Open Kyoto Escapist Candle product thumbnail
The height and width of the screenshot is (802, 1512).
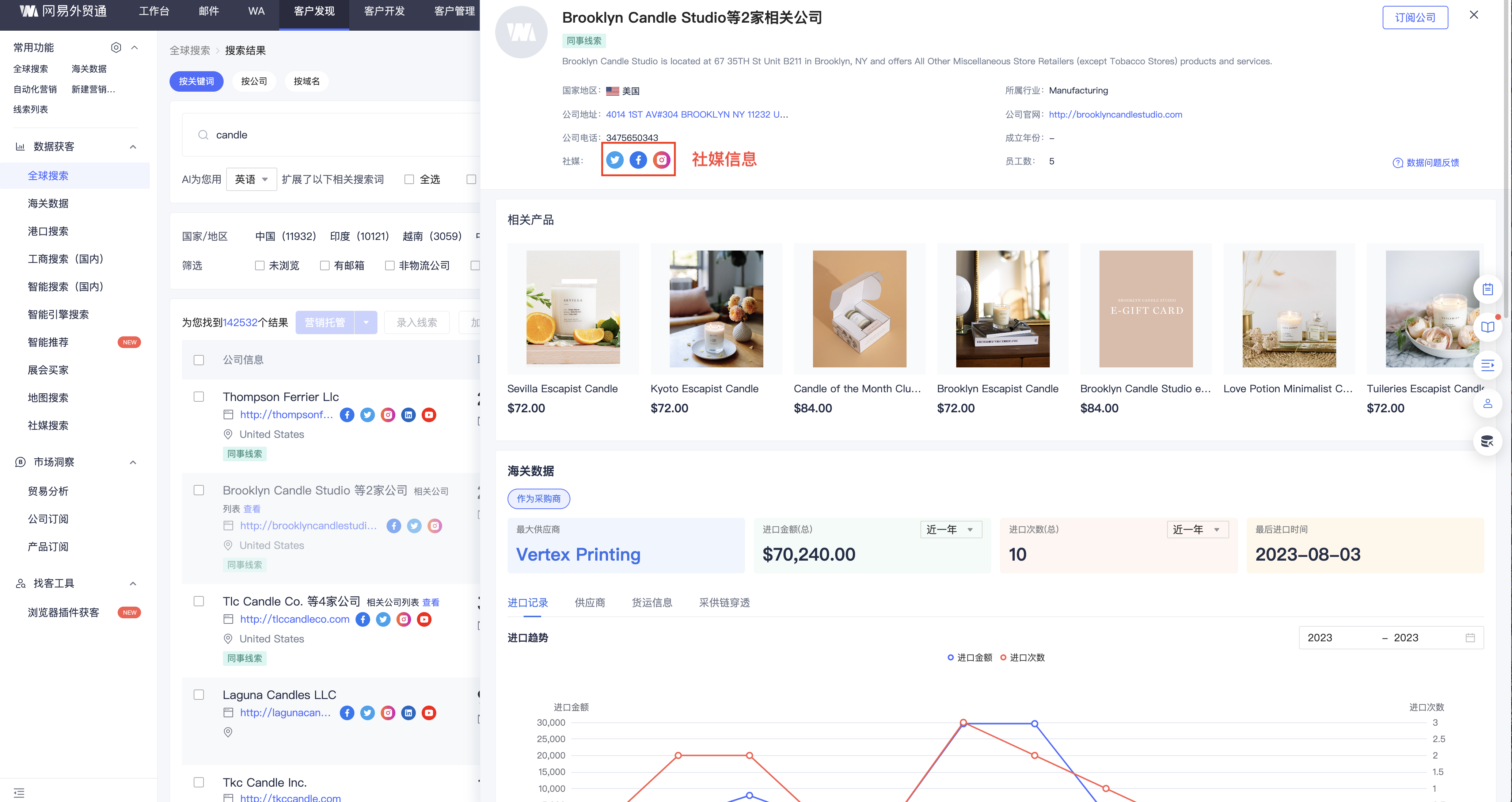[716, 309]
